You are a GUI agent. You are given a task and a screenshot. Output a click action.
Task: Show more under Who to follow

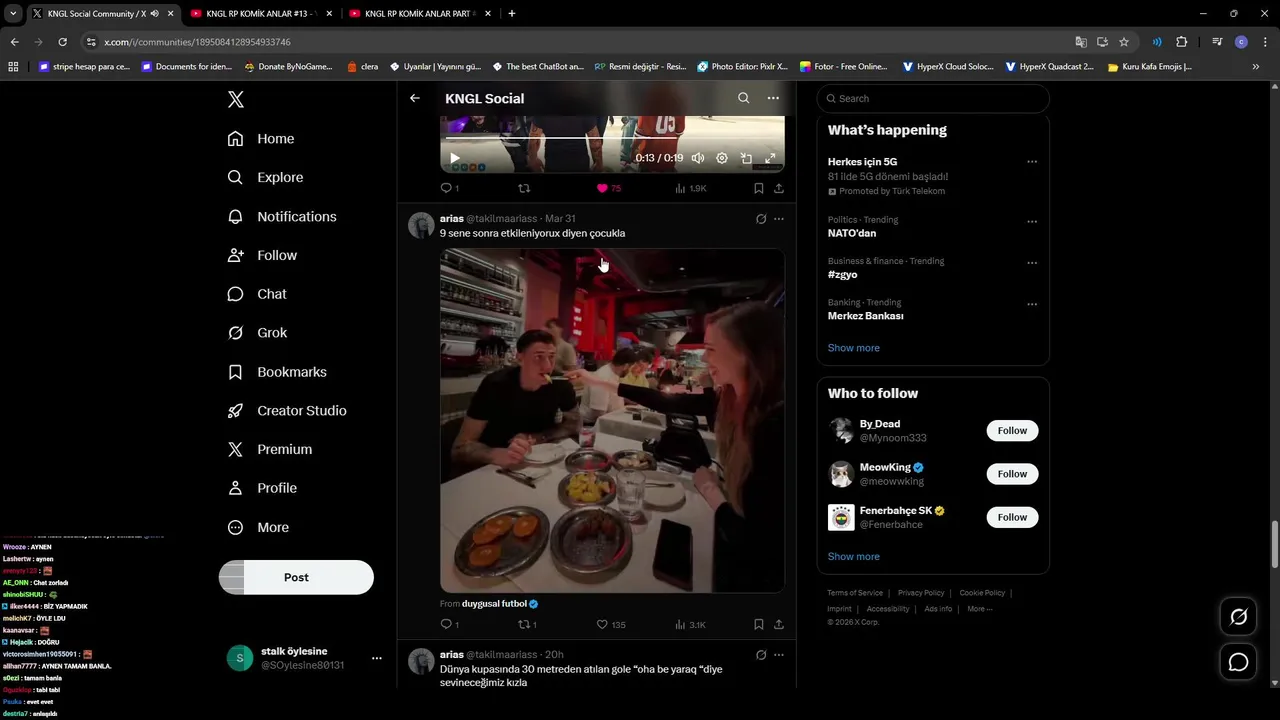(854, 556)
